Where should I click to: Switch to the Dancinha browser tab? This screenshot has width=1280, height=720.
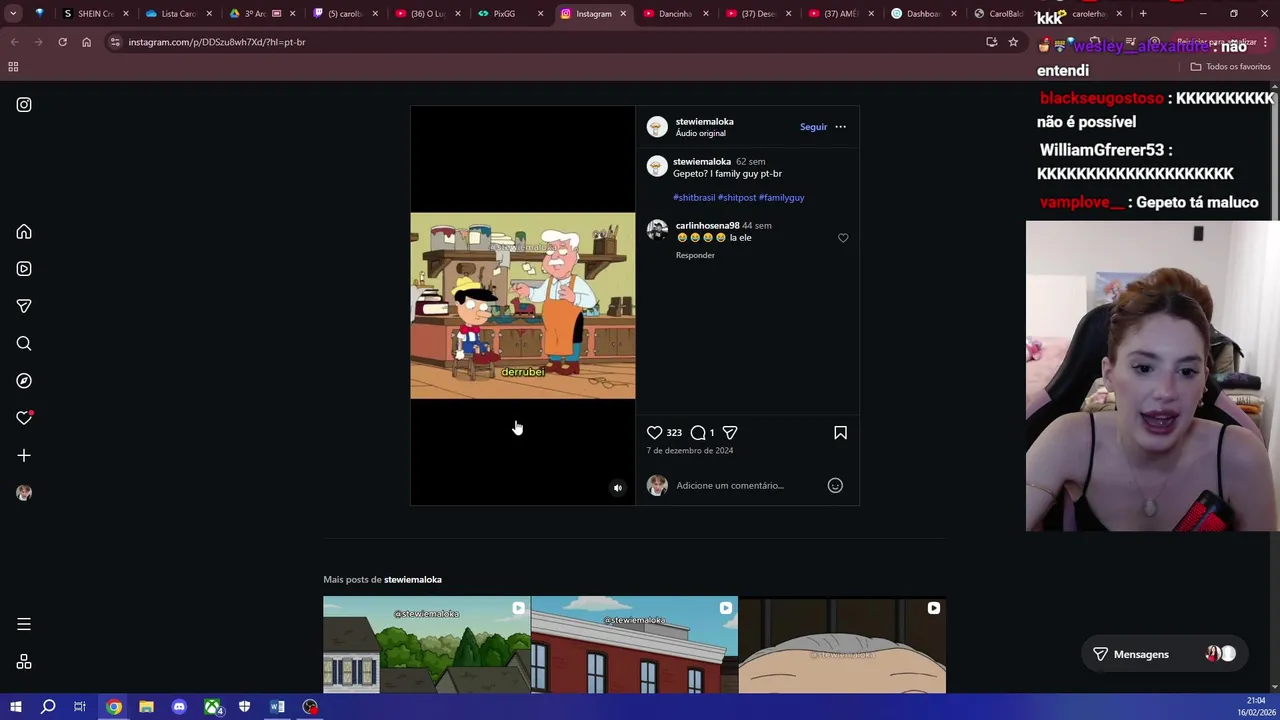pyautogui.click(x=674, y=14)
